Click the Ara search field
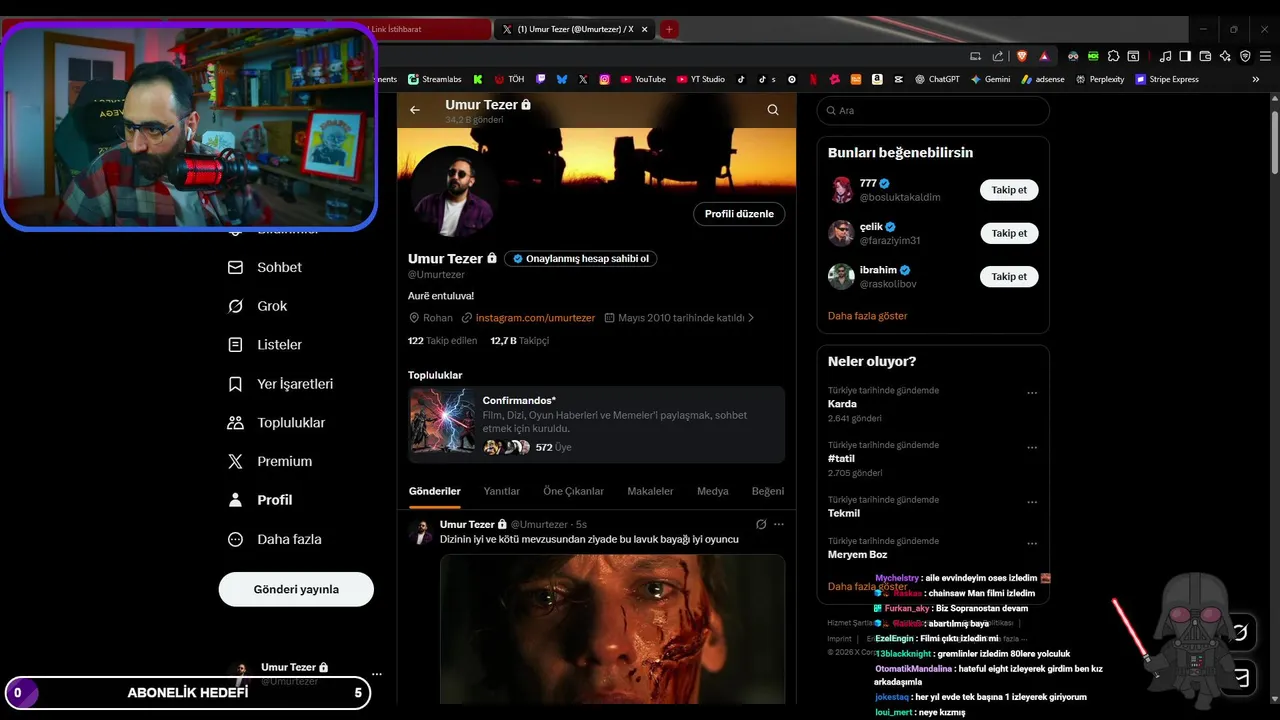Image resolution: width=1280 pixels, height=720 pixels. pyautogui.click(x=933, y=110)
